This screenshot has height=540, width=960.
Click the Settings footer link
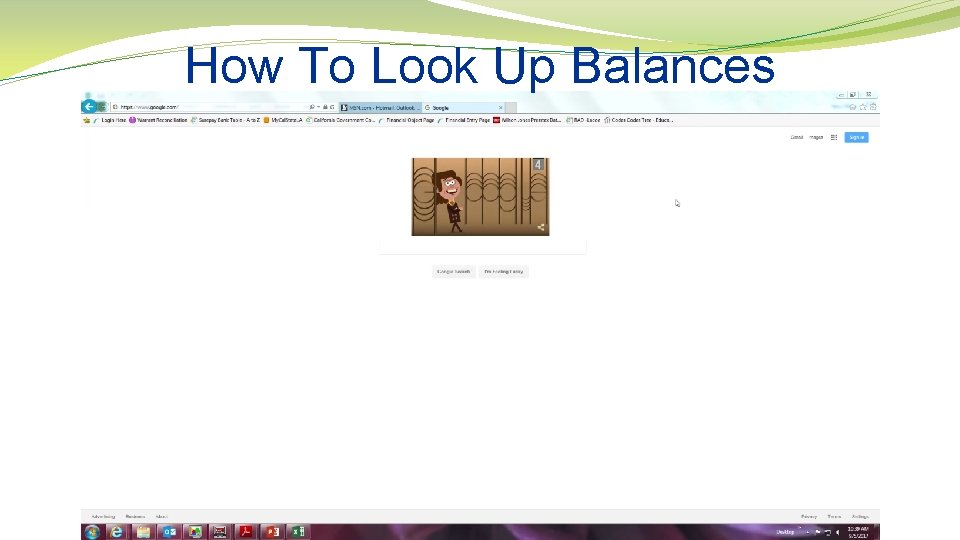(x=860, y=517)
